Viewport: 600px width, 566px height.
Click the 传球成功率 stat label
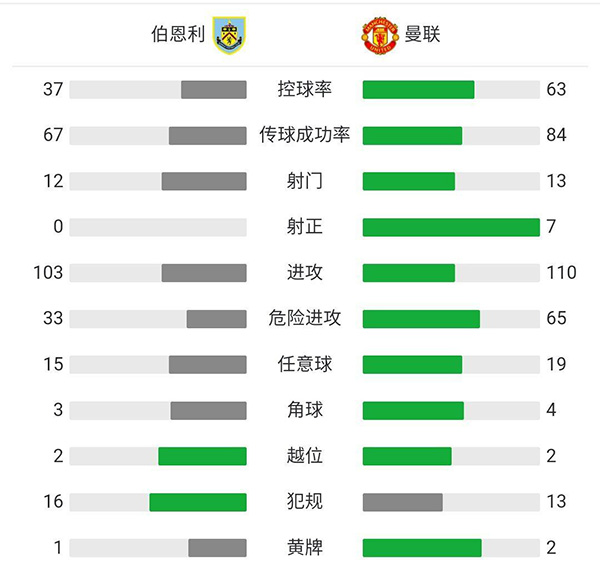304,135
